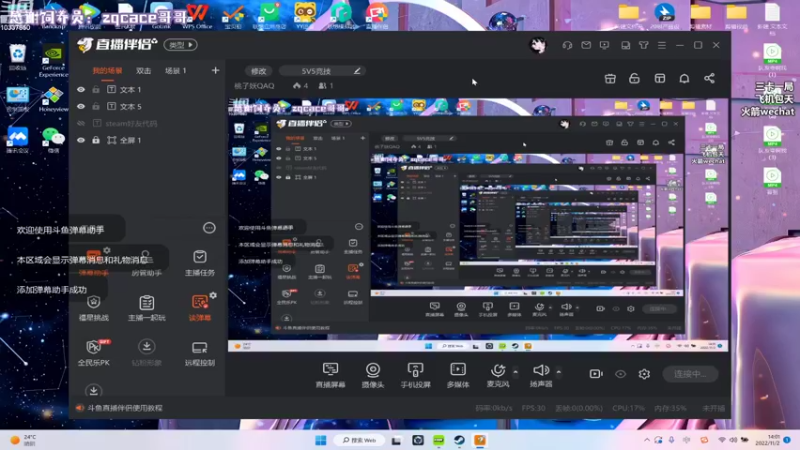This screenshot has height=450, width=800.
Task: Open the 斗鱼直播伴侣使用教程 tutorial link
Action: point(124,408)
